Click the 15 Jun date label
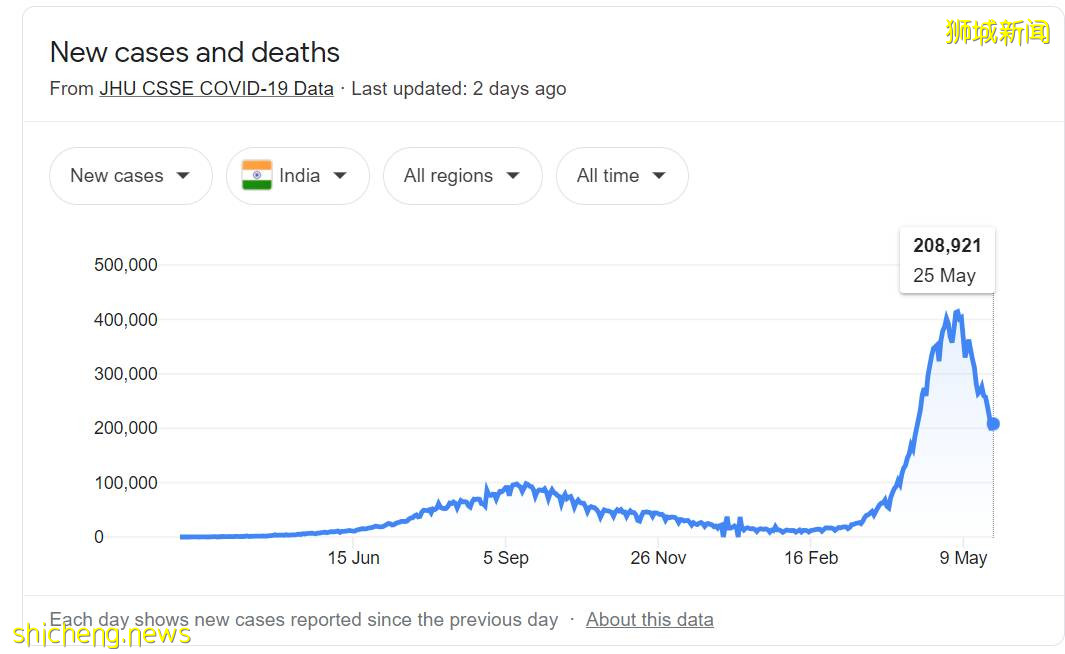Viewport: 1065px width, 654px height. pos(353,558)
